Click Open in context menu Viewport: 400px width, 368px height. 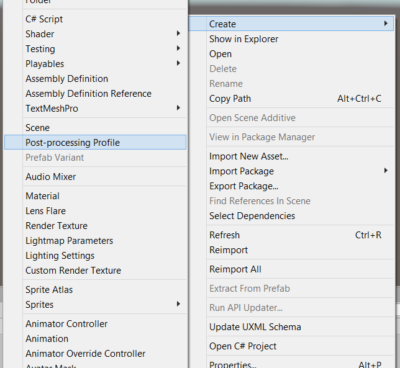point(291,54)
